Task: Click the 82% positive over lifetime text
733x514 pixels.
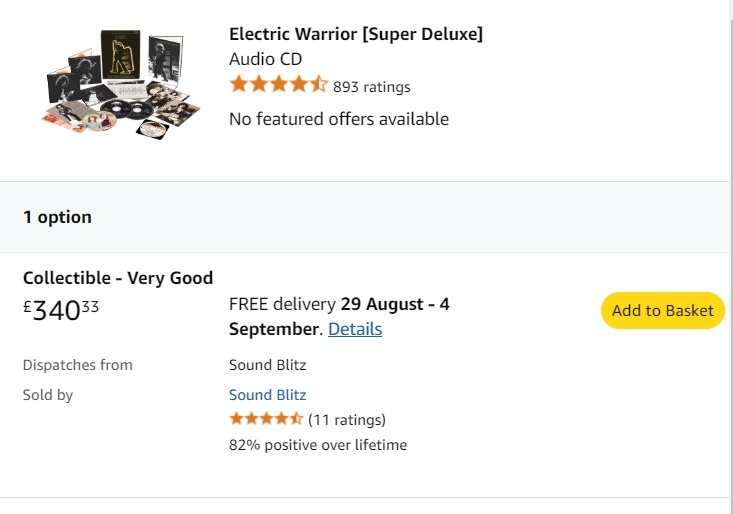Action: [317, 445]
